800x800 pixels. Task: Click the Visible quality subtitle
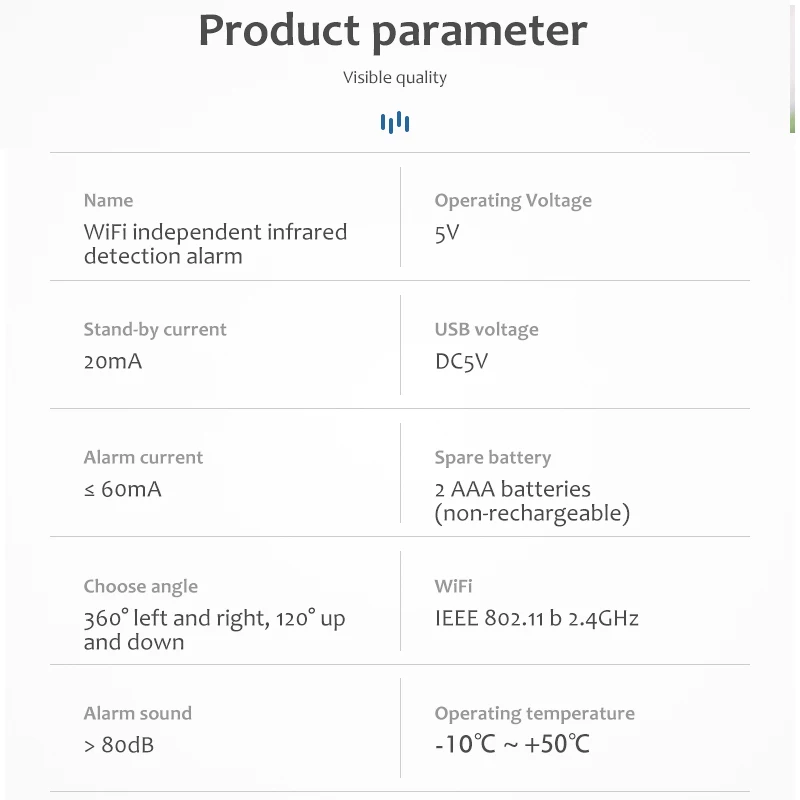coord(395,78)
